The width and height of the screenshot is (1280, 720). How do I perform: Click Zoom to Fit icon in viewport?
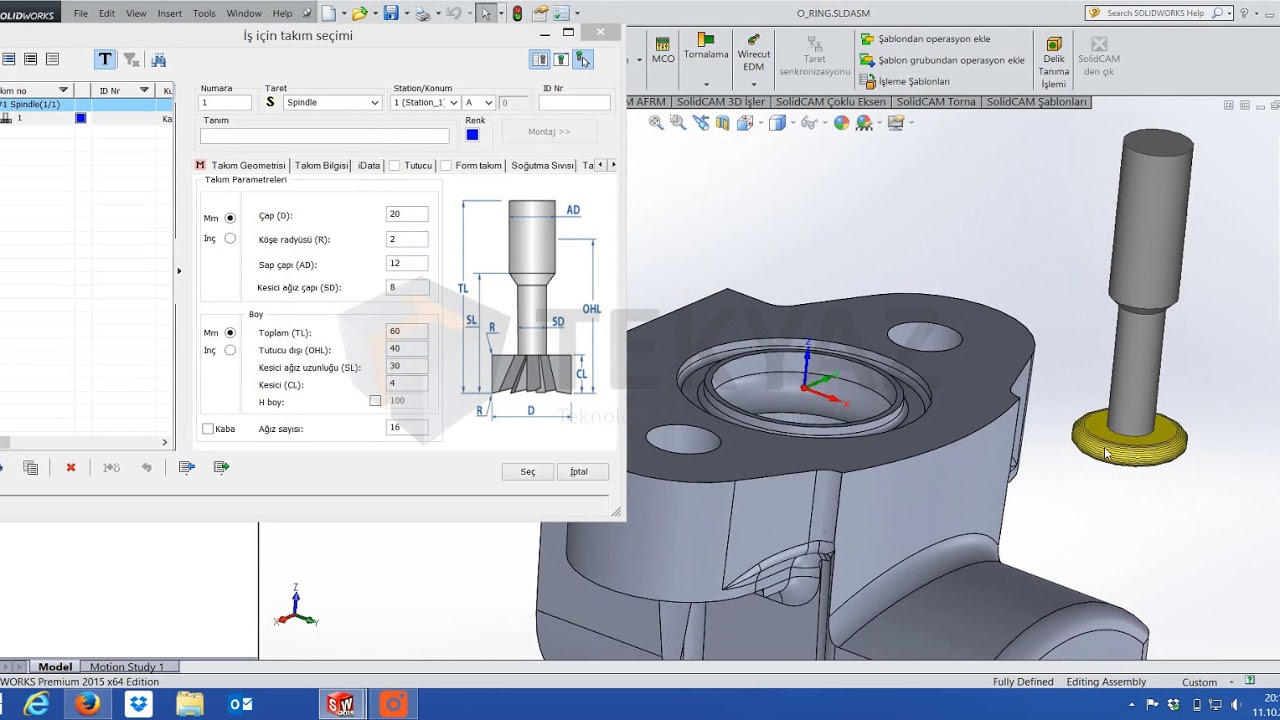pos(656,122)
